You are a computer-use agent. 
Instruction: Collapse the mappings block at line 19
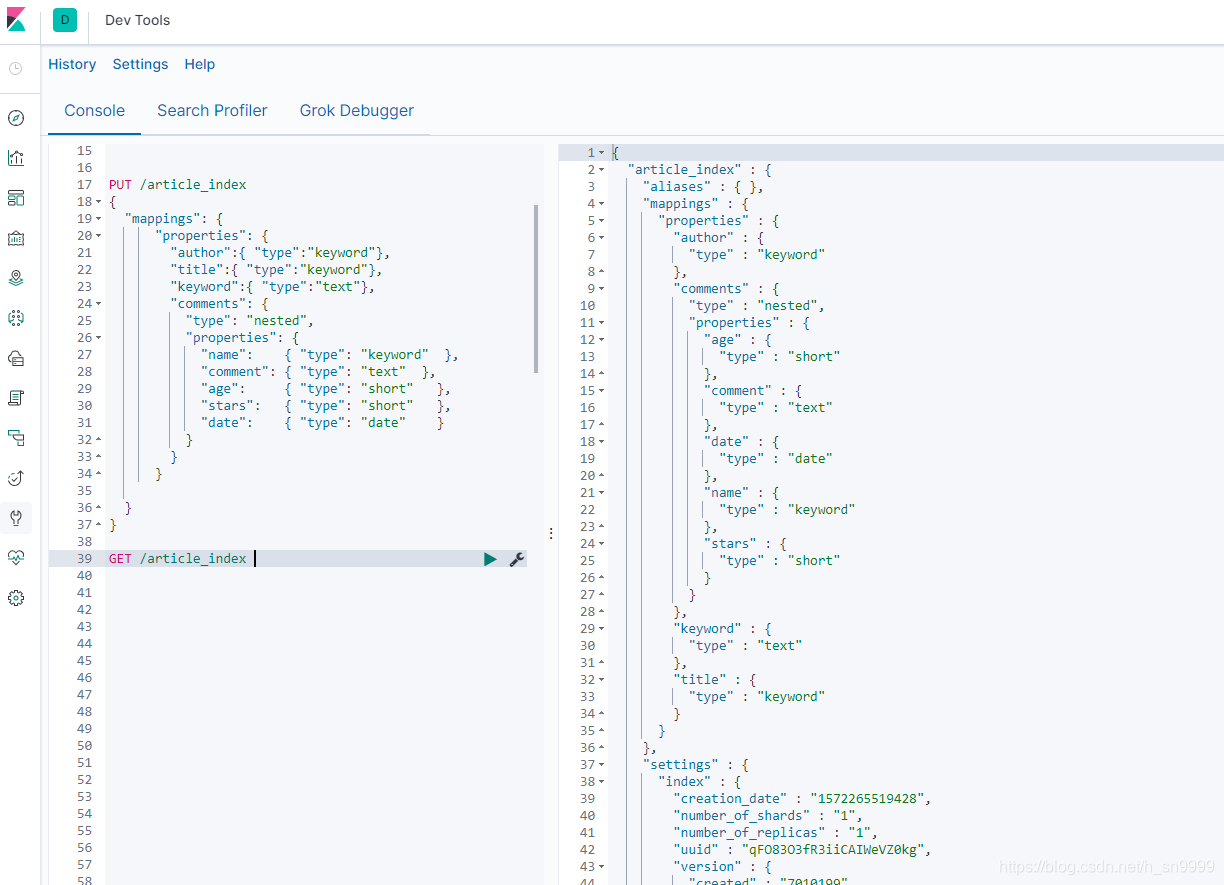pos(96,218)
